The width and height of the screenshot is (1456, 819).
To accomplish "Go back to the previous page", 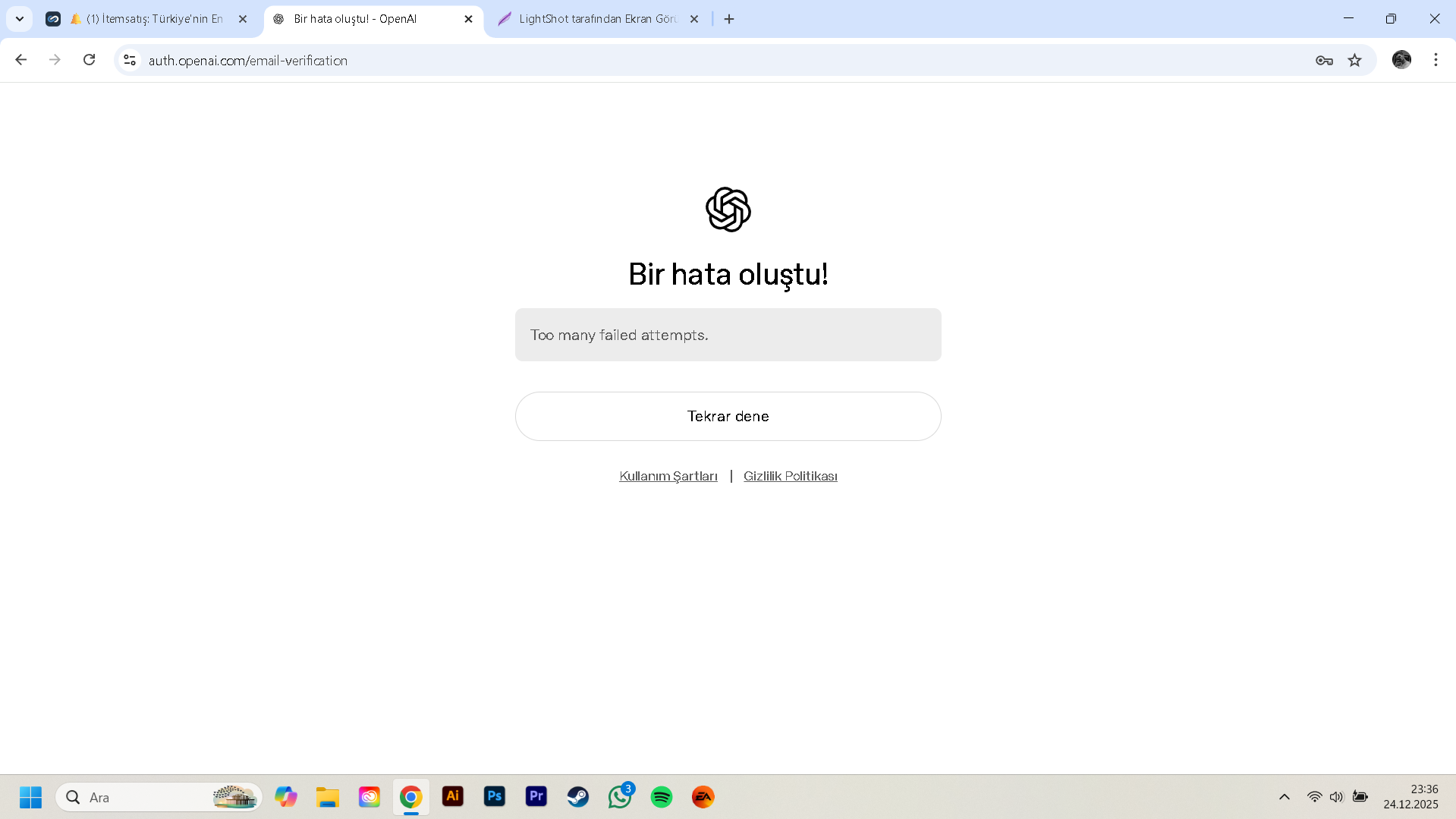I will 21,60.
